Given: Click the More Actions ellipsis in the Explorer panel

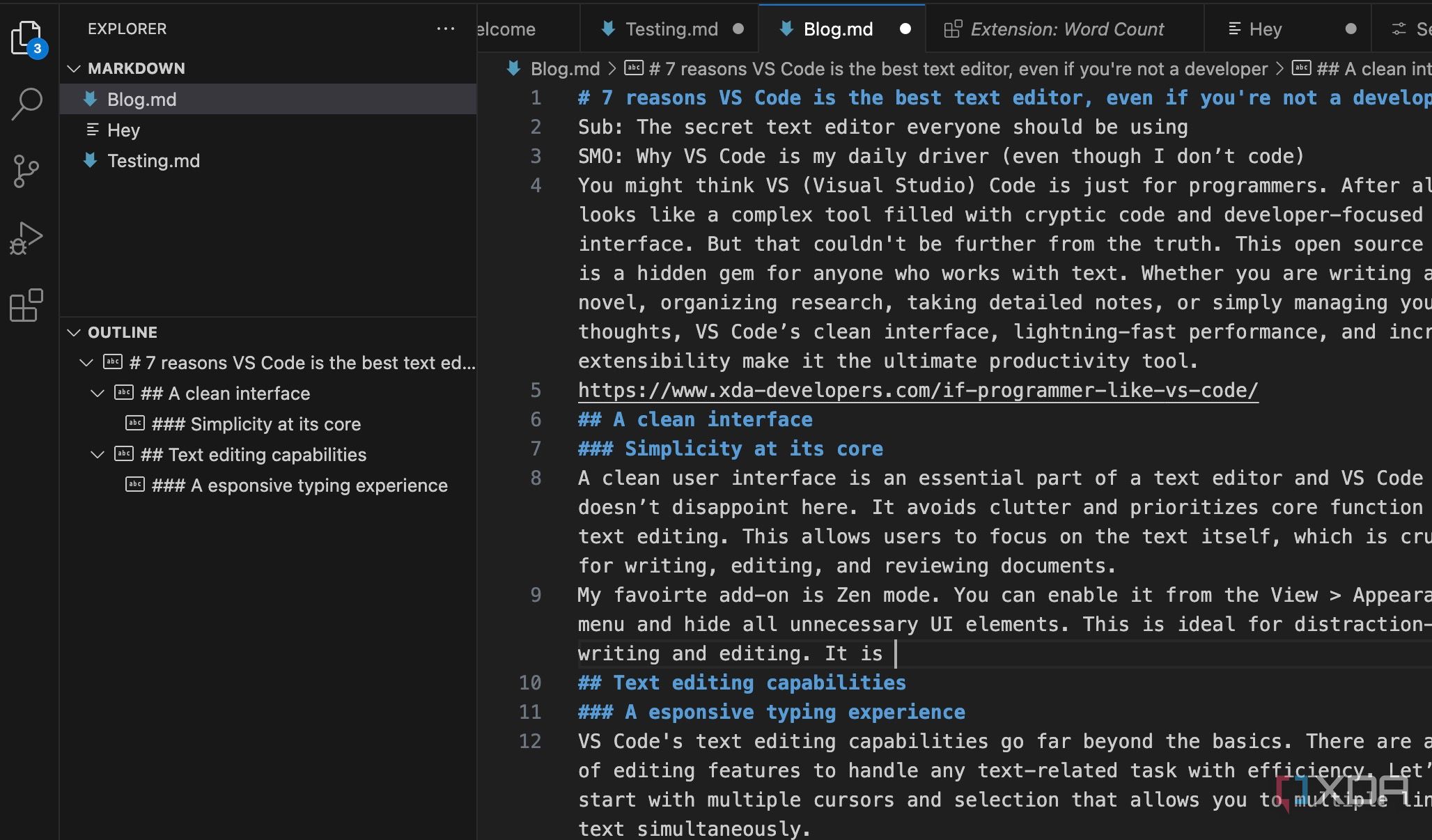Looking at the screenshot, I should 445,29.
